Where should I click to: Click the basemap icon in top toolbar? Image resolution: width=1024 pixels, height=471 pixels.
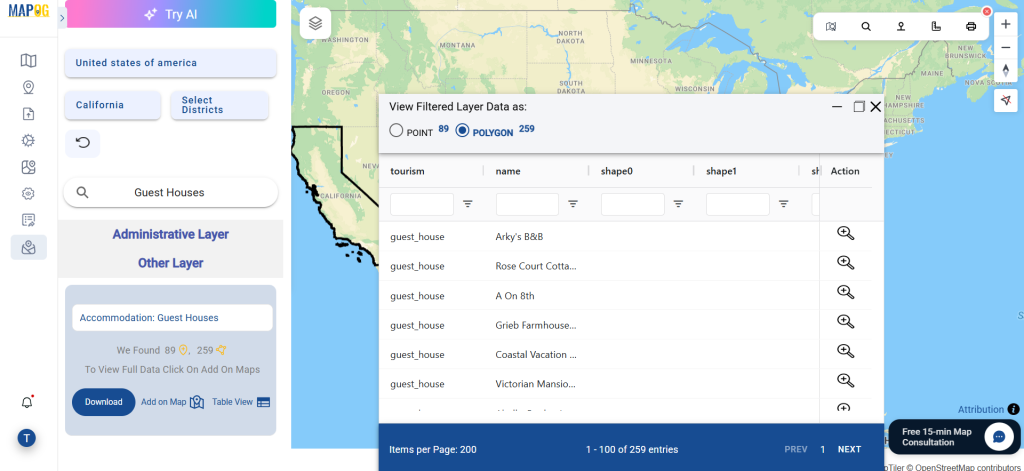point(831,27)
